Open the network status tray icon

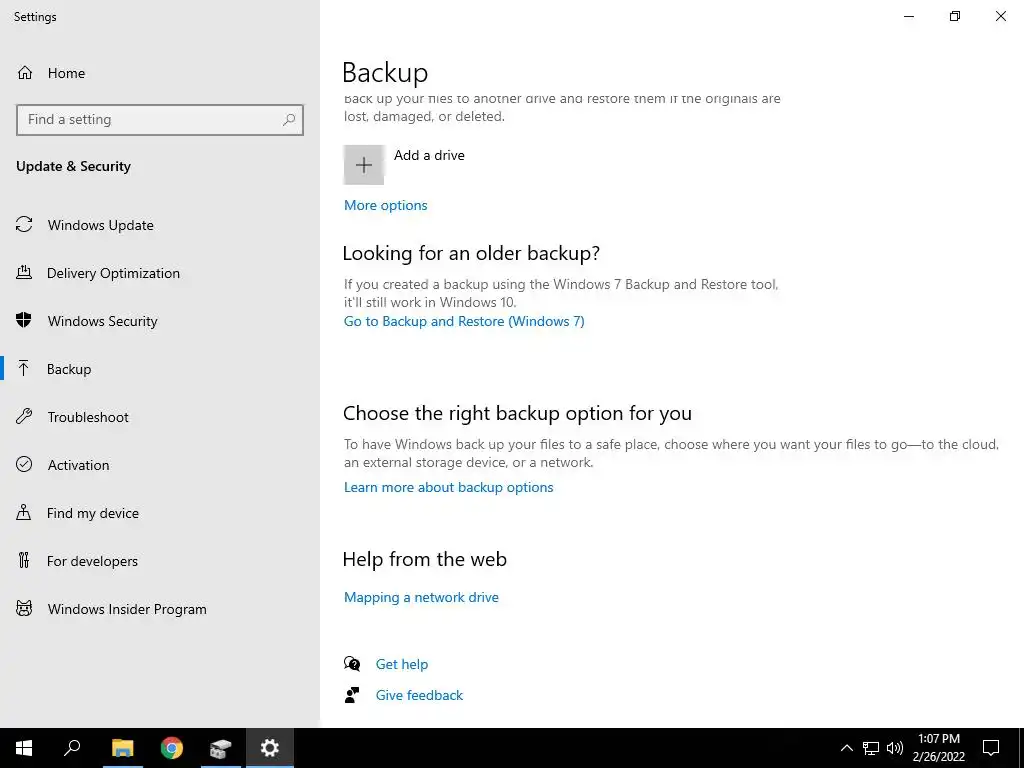(x=871, y=748)
